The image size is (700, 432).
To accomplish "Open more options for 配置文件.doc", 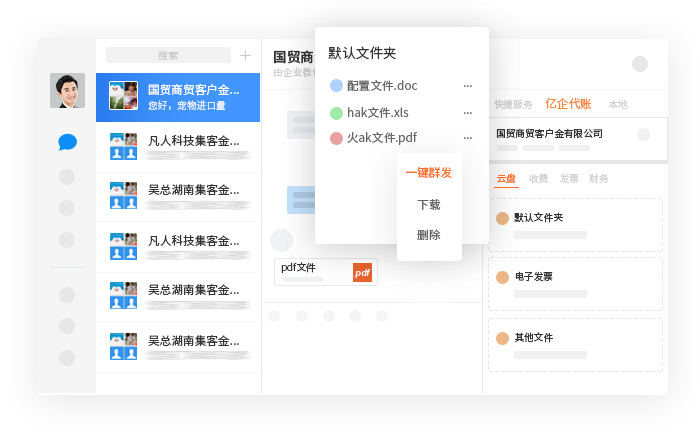I will (x=467, y=86).
